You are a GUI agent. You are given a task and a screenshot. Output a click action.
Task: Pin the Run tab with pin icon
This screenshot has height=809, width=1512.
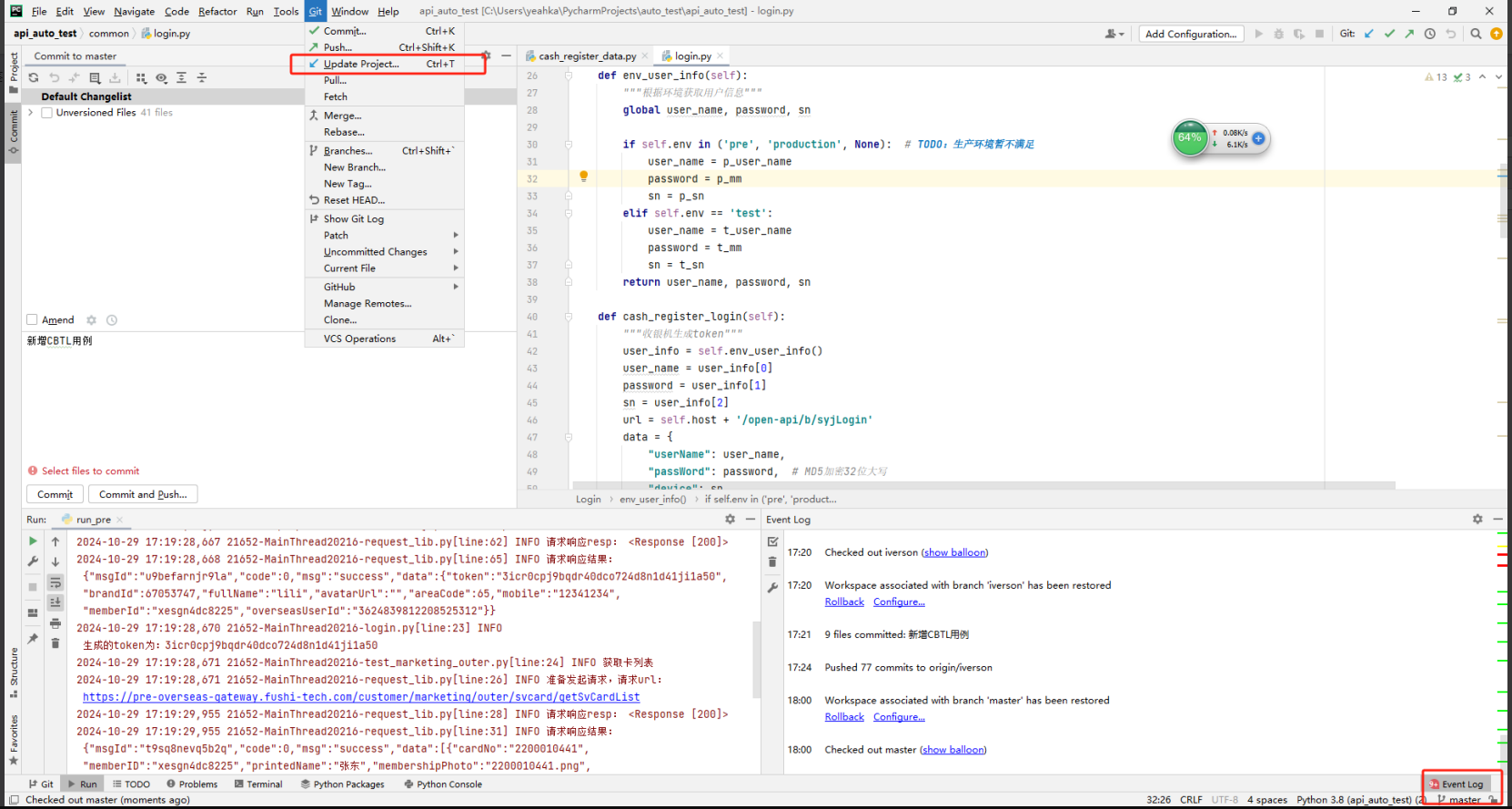[34, 638]
